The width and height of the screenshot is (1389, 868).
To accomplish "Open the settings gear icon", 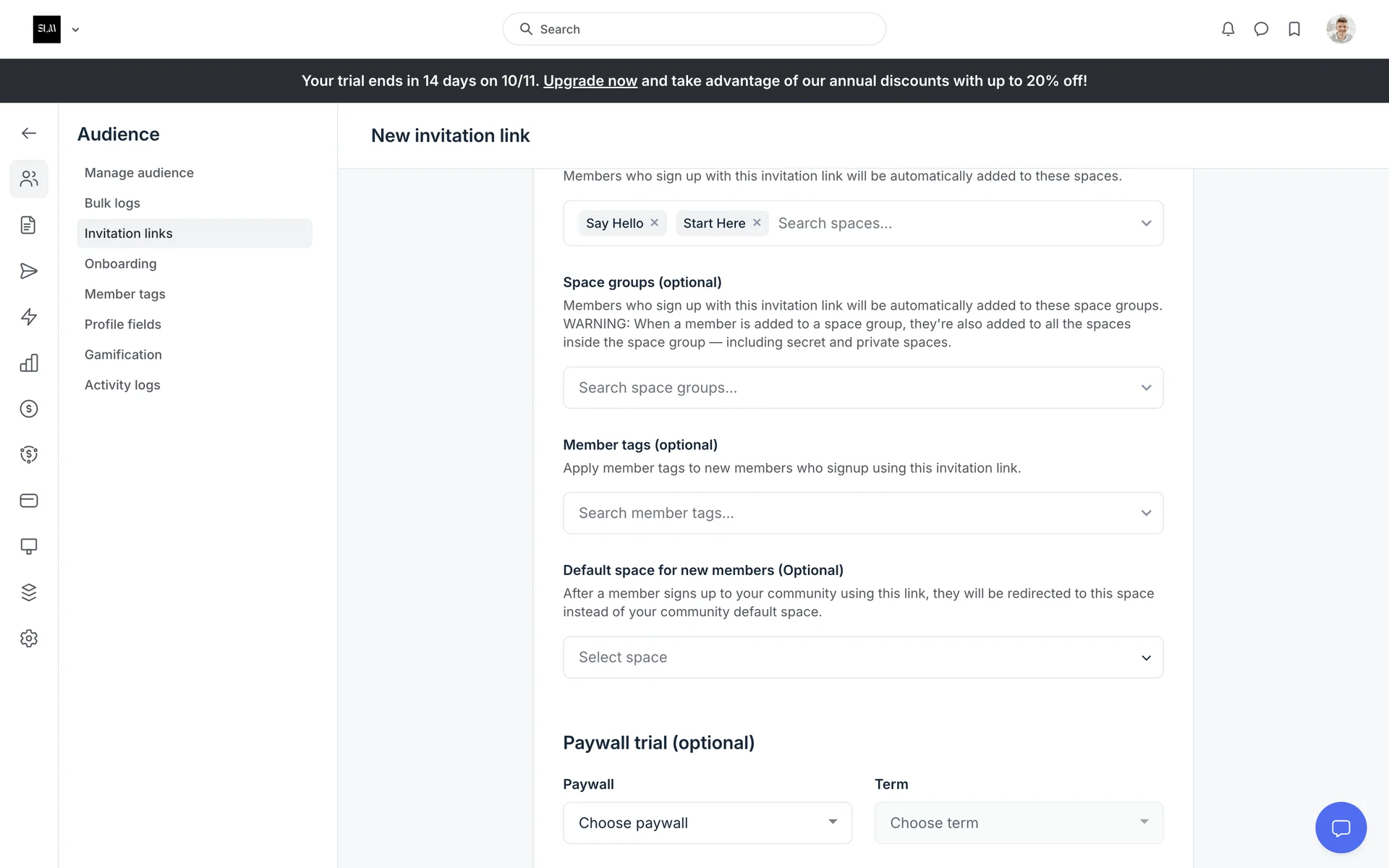I will [x=29, y=639].
